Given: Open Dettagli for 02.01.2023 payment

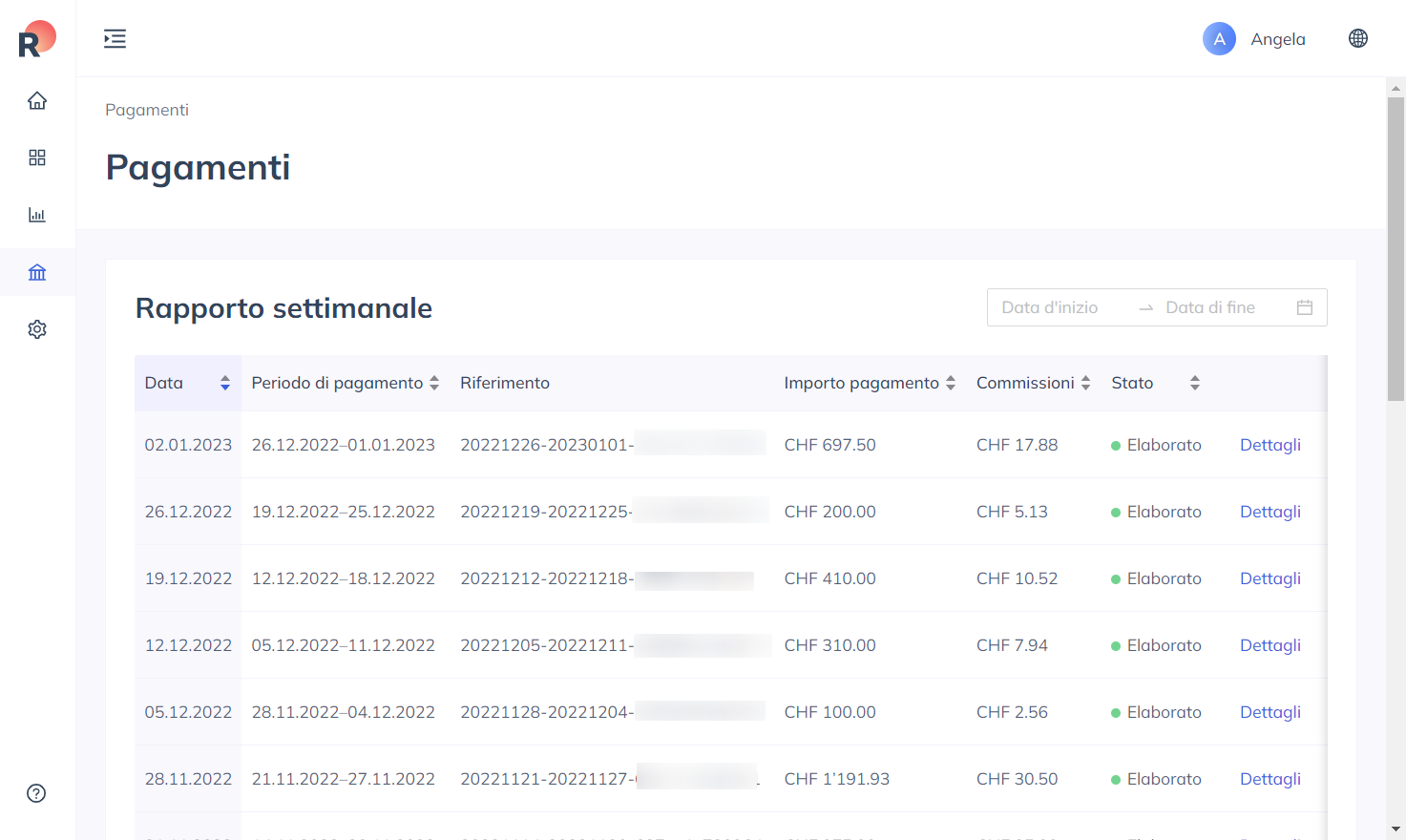Looking at the screenshot, I should [x=1270, y=445].
